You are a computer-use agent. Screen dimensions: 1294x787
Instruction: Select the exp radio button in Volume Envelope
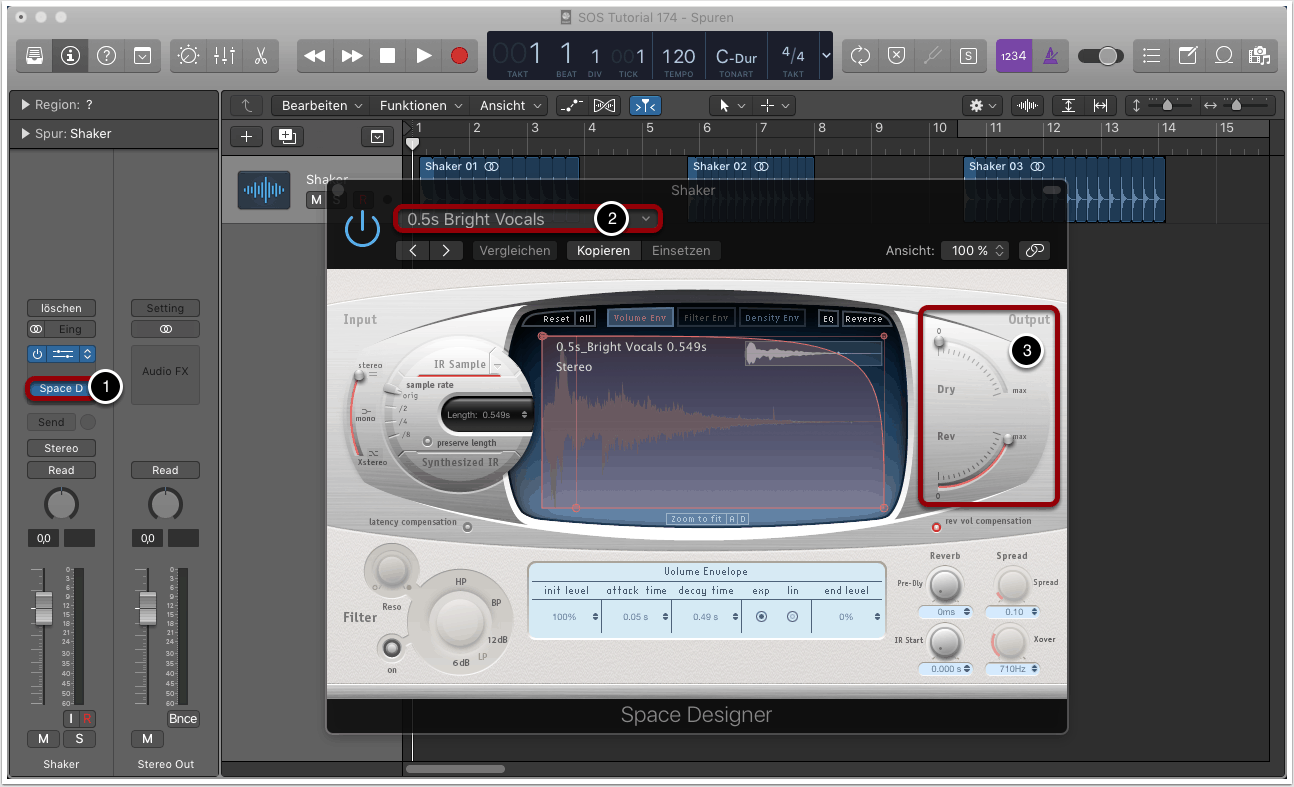[761, 617]
